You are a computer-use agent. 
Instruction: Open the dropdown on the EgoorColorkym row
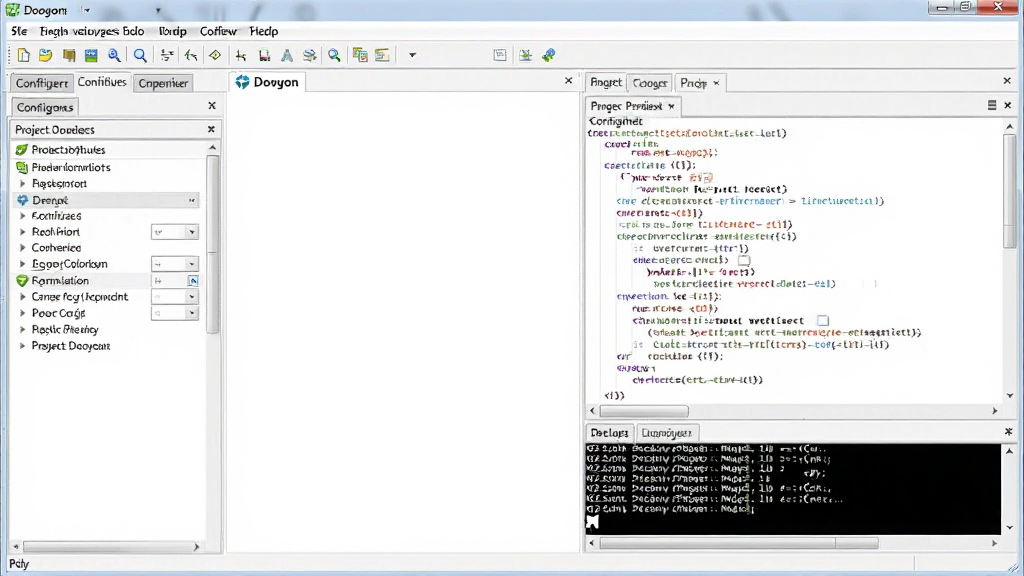(x=191, y=264)
